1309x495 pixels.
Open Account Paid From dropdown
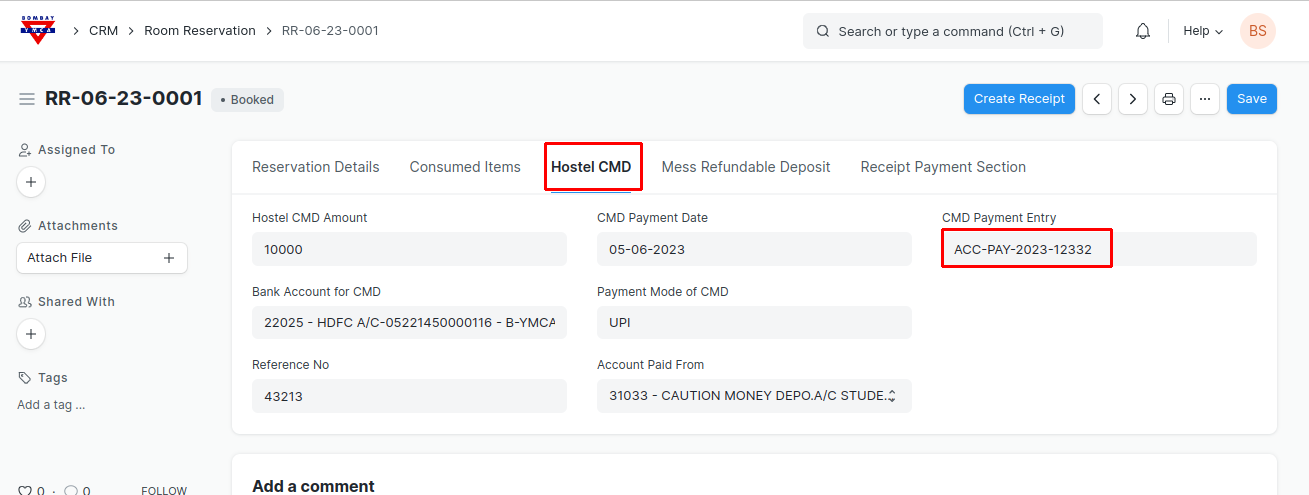(753, 396)
